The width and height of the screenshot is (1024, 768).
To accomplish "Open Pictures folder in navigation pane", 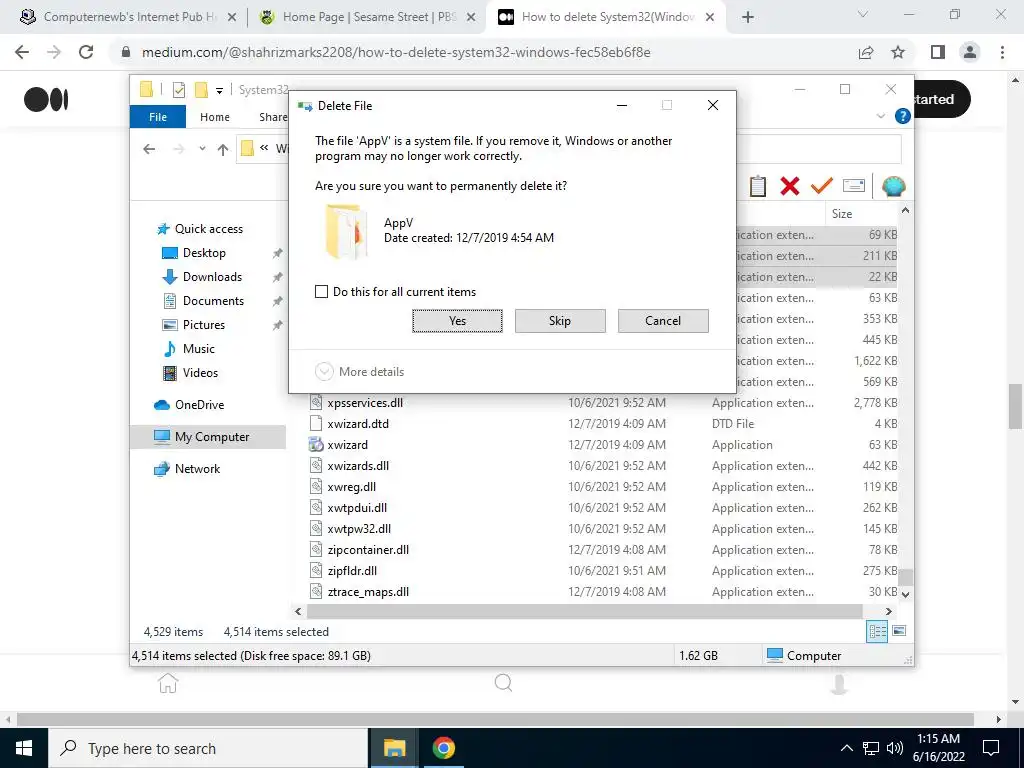I will point(203,325).
